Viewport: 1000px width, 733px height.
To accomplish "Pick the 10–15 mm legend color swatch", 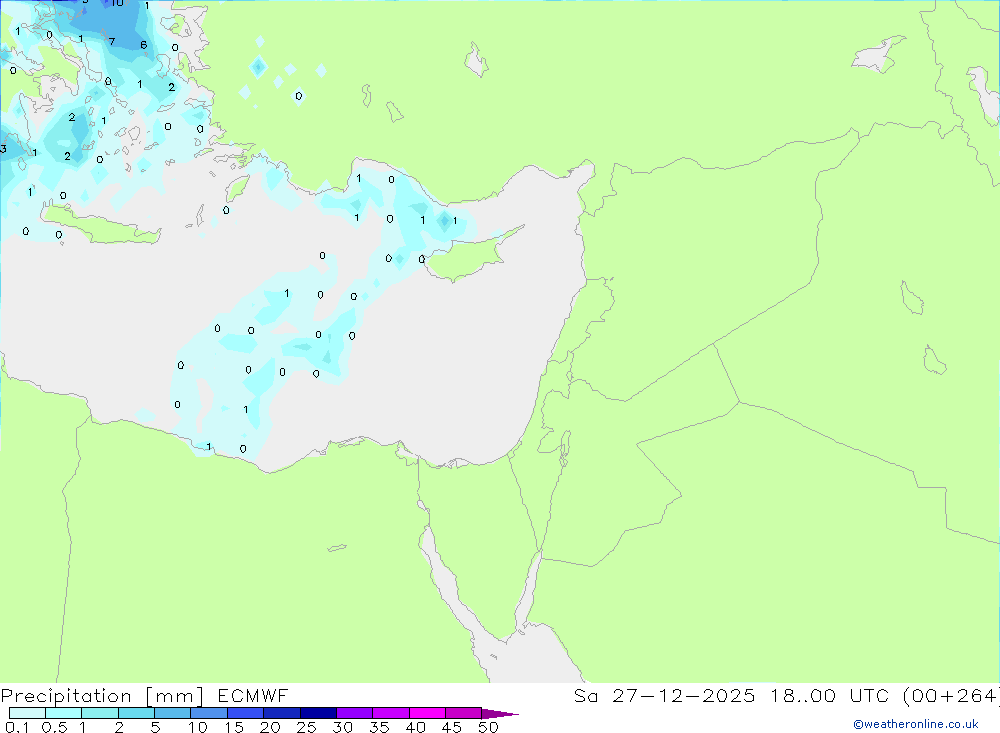I will pyautogui.click(x=209, y=713).
